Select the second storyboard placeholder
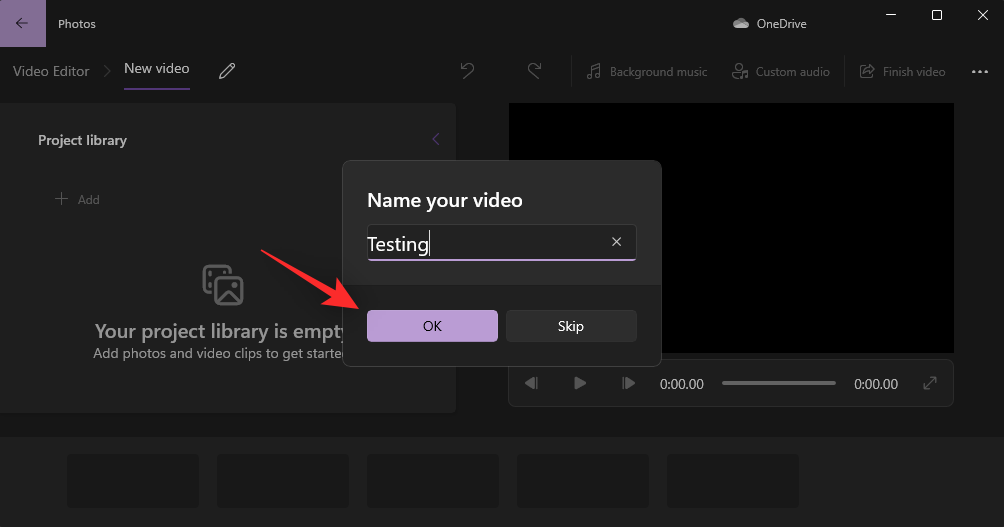 (x=283, y=481)
